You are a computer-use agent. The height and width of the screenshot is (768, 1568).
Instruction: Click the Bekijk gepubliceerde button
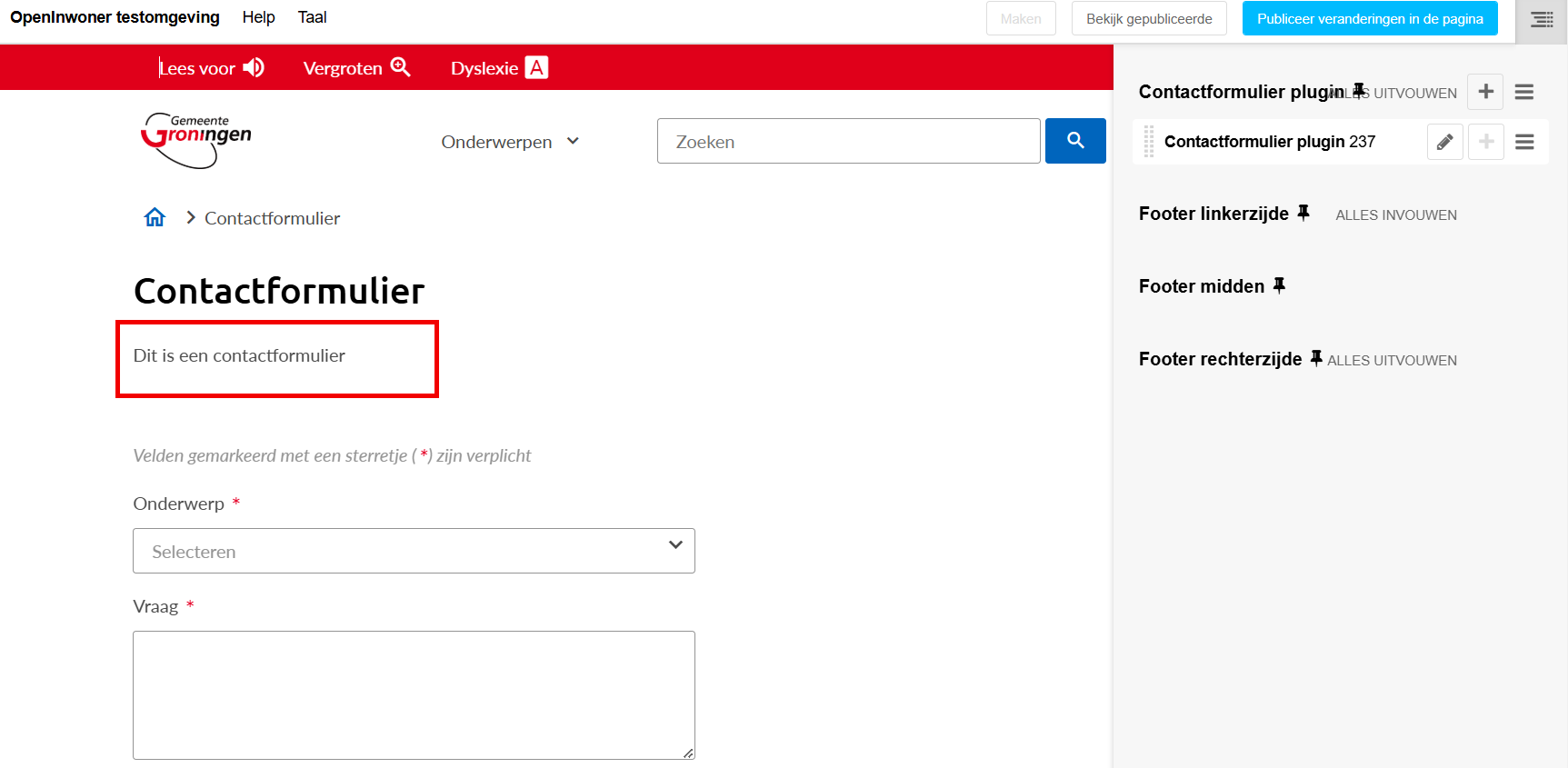tap(1148, 19)
